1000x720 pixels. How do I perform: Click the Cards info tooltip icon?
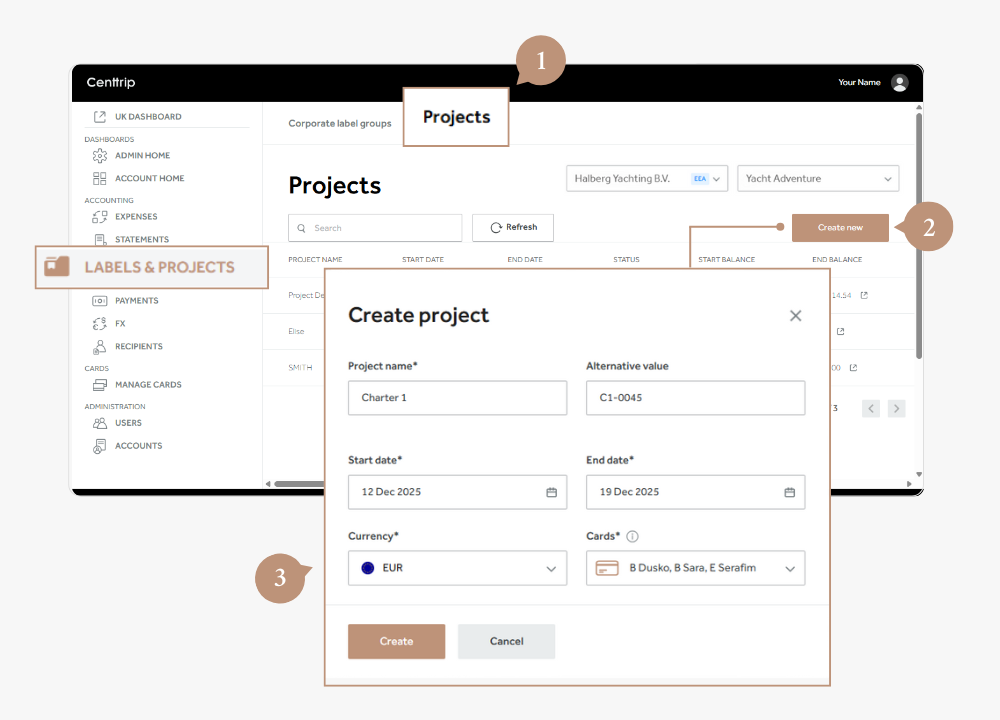point(632,537)
